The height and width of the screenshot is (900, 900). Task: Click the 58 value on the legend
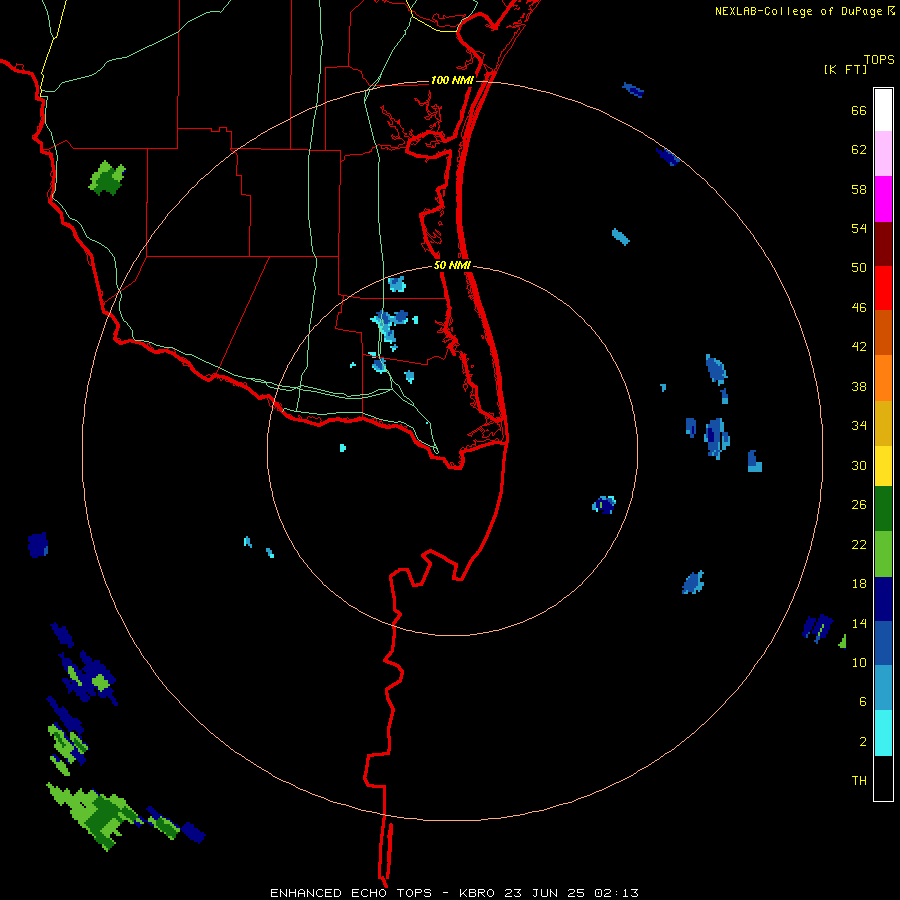pos(859,189)
